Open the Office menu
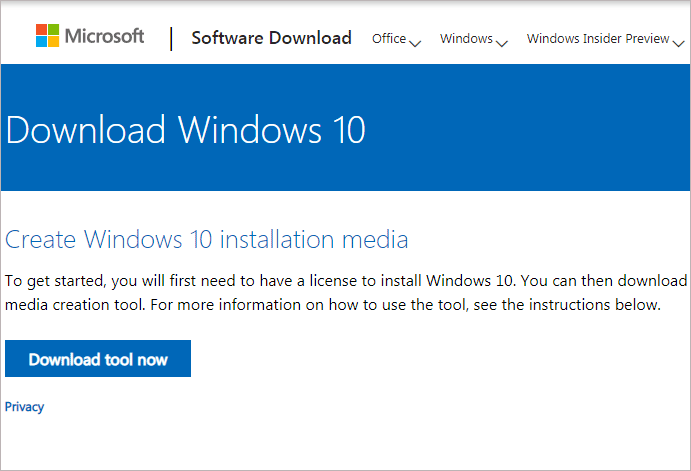 (389, 39)
